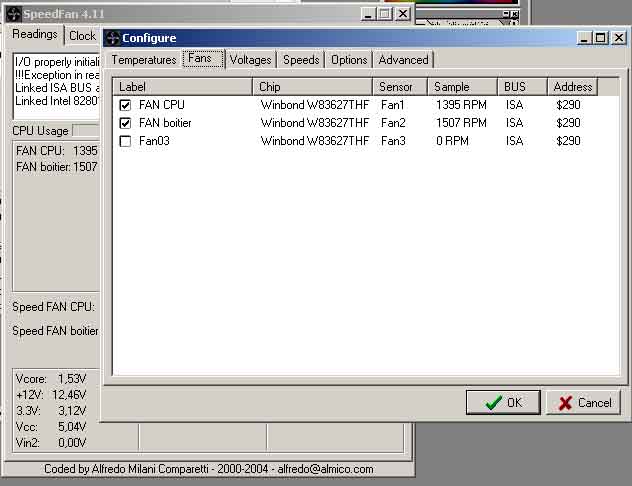632x486 pixels.
Task: Click the Linked ISA BUS log line
Action: pyautogui.click(x=57, y=88)
